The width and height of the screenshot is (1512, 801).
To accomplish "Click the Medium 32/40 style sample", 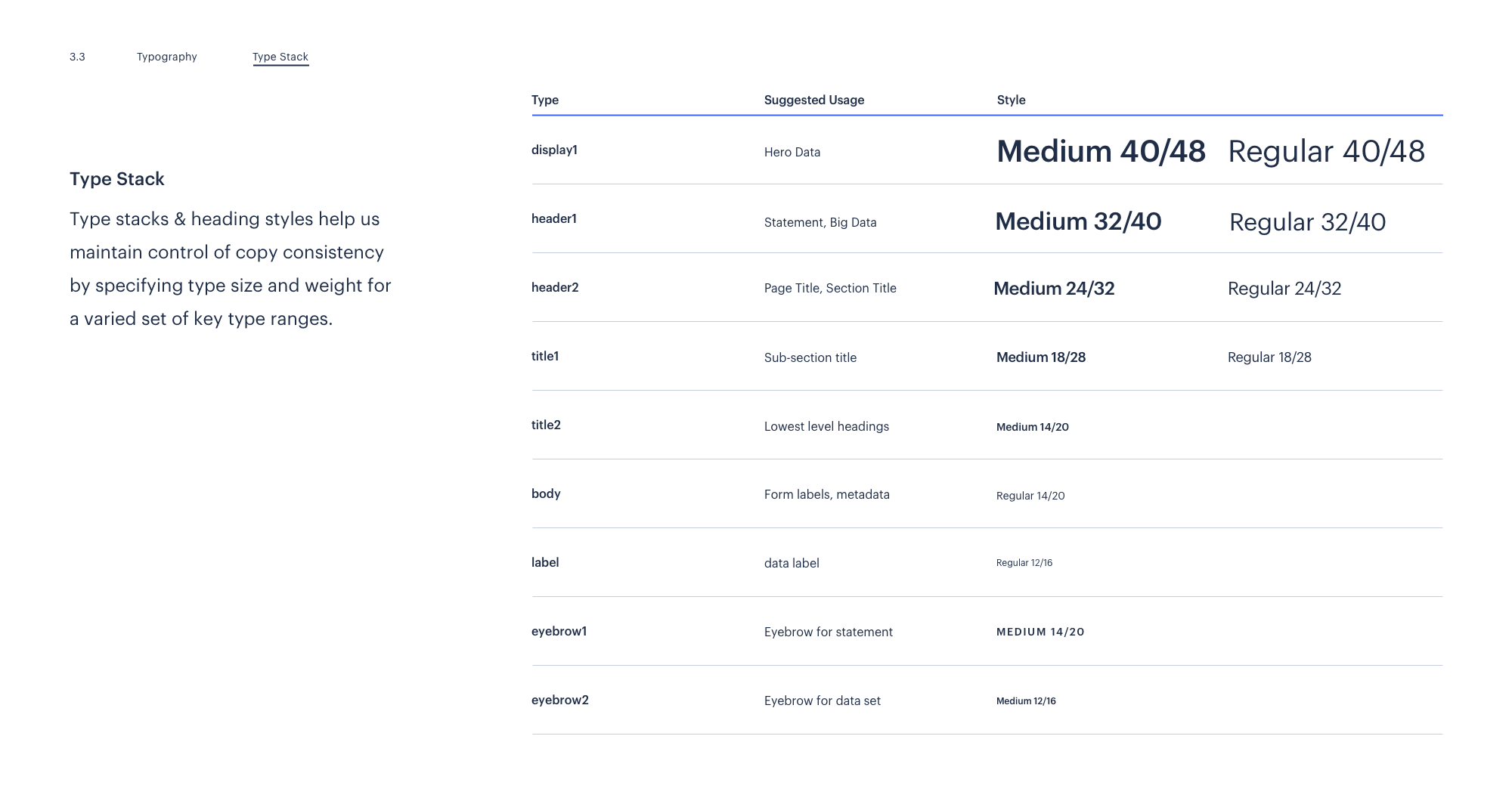I will click(x=1078, y=221).
